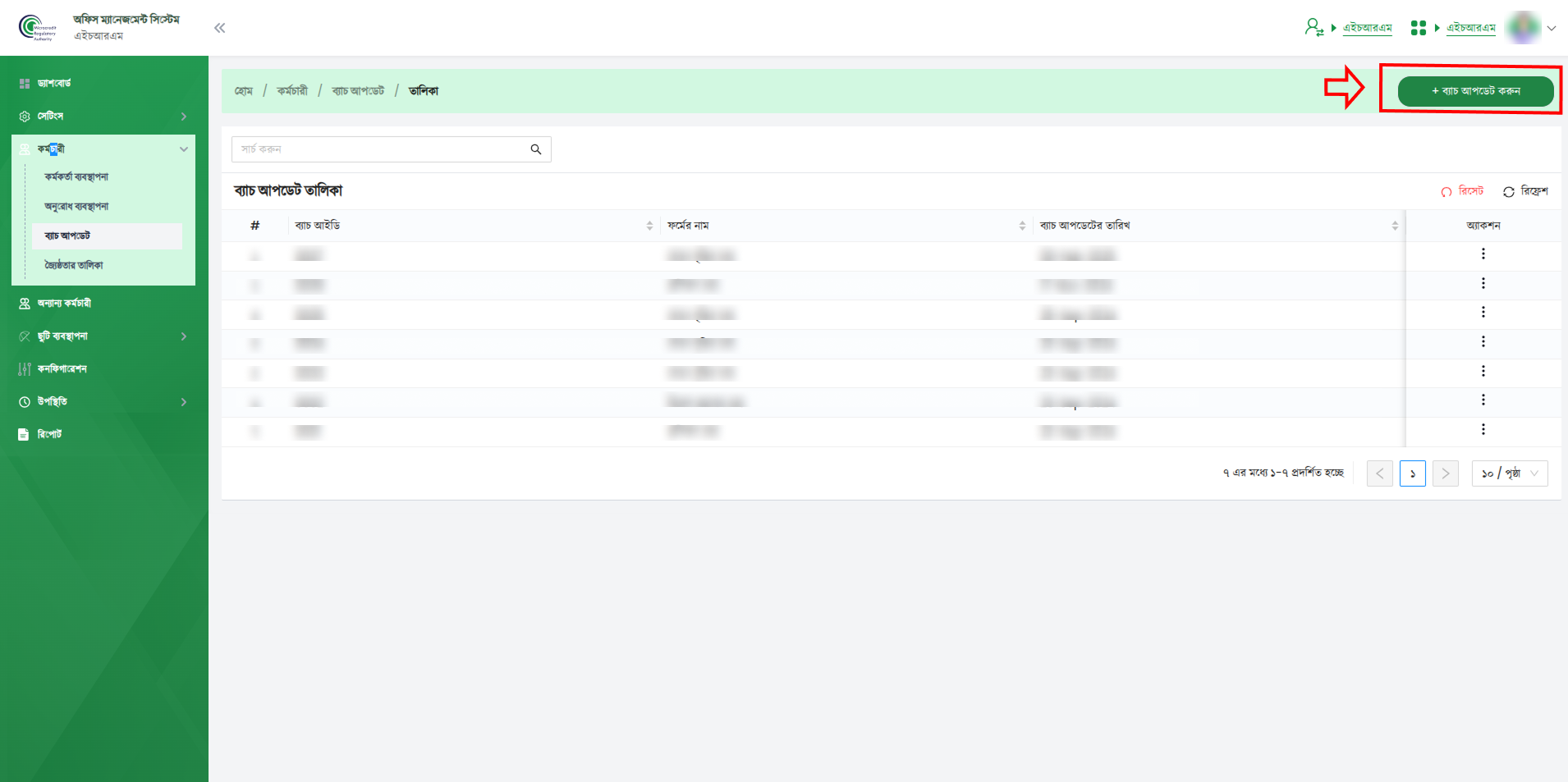Go to হোম breadcrumb link
Screen dimensions: 1568x782
click(244, 91)
